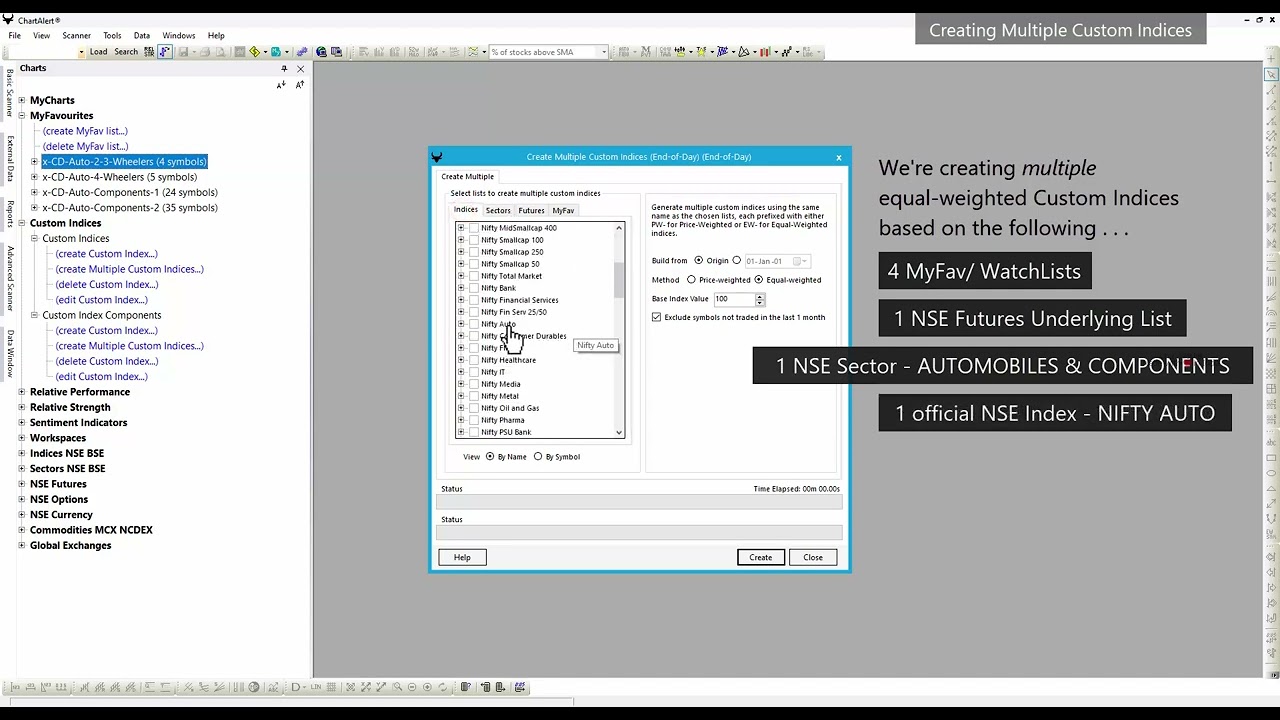Switch to the MyFav tab
1280x720 pixels.
tap(563, 210)
